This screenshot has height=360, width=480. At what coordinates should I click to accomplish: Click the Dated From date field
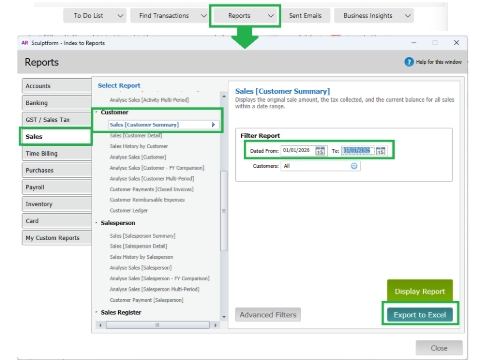(x=298, y=151)
